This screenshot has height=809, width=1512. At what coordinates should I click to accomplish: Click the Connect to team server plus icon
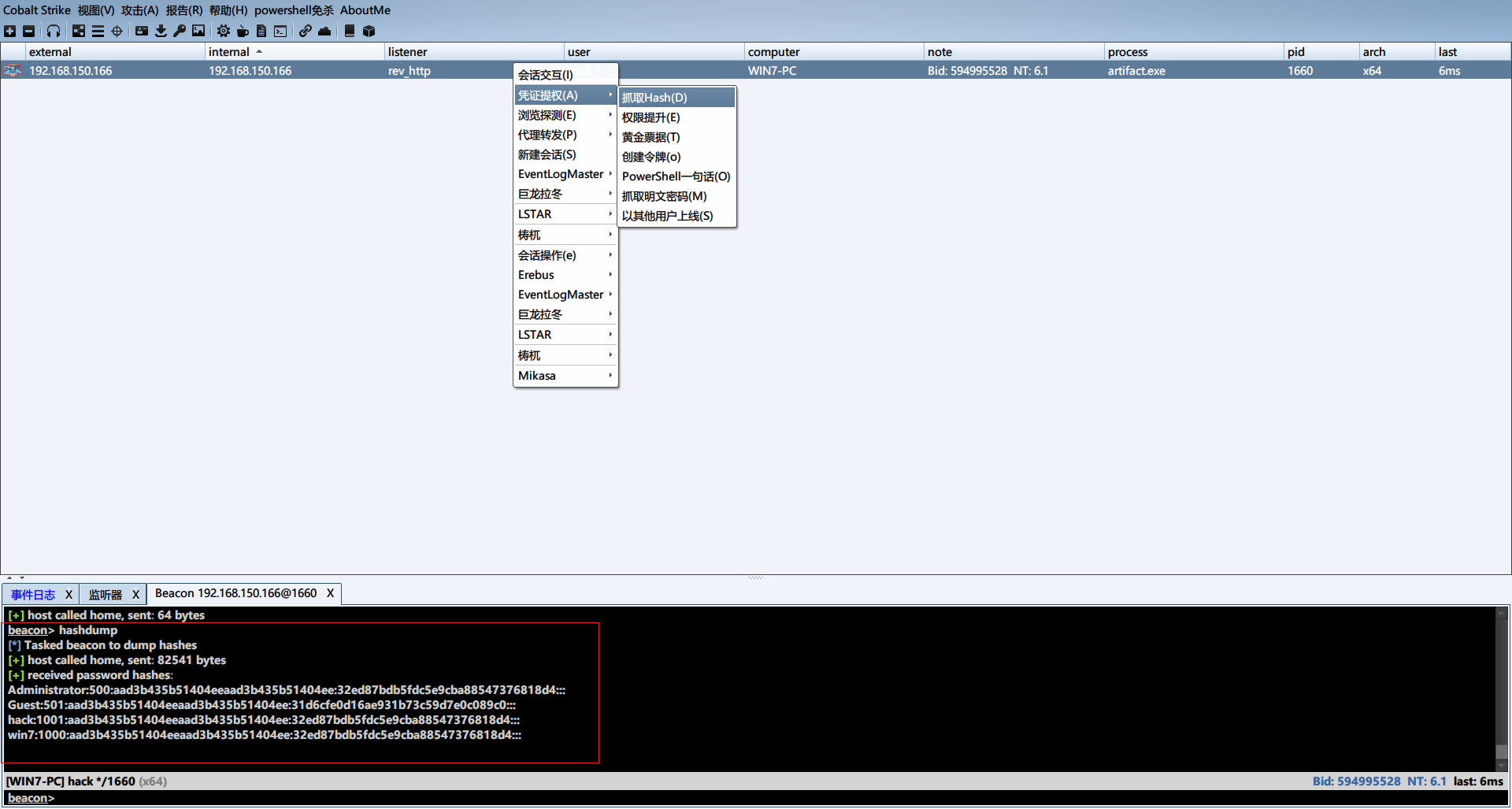coord(10,31)
